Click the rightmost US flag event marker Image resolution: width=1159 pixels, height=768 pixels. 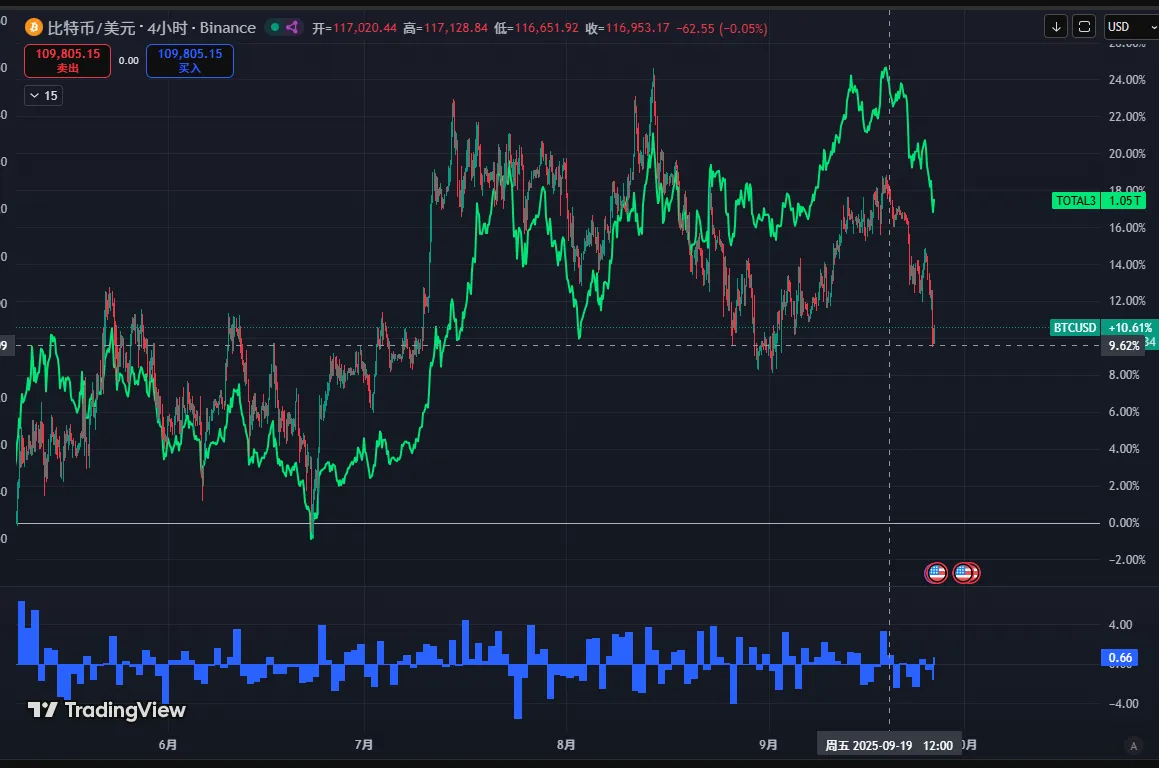968,573
